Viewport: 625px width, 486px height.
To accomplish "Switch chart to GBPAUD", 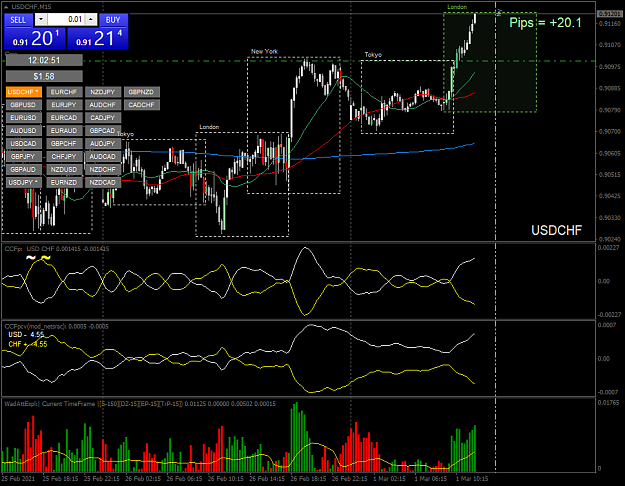I will click(24, 169).
